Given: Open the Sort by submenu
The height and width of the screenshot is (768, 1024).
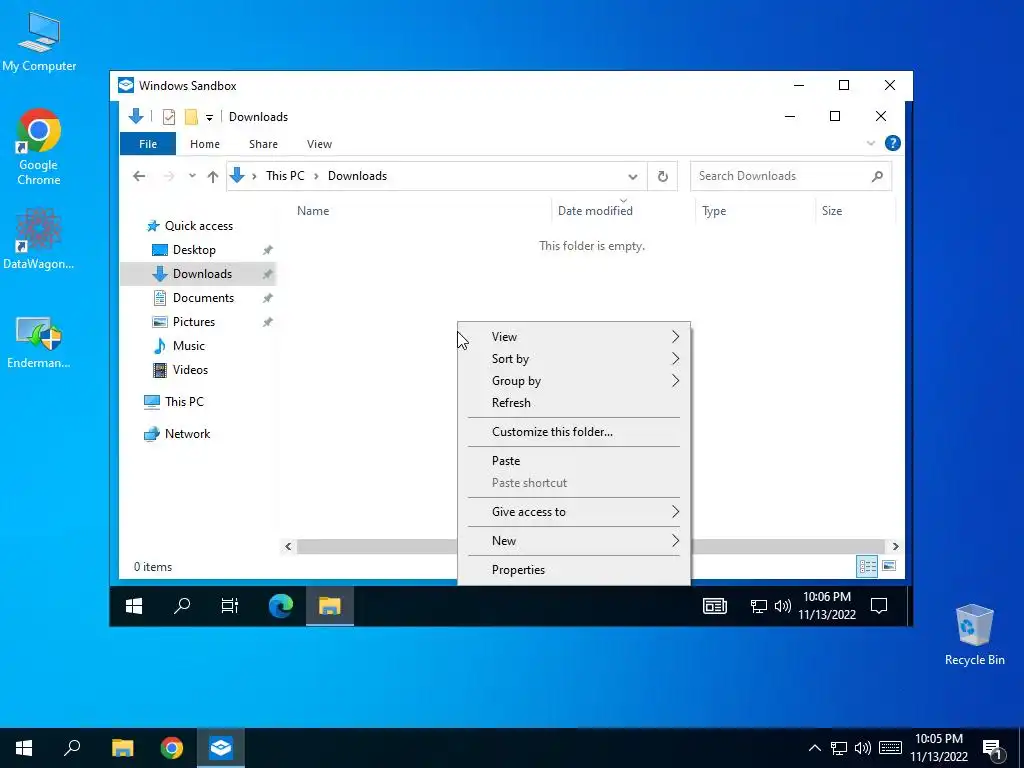Looking at the screenshot, I should tap(574, 359).
